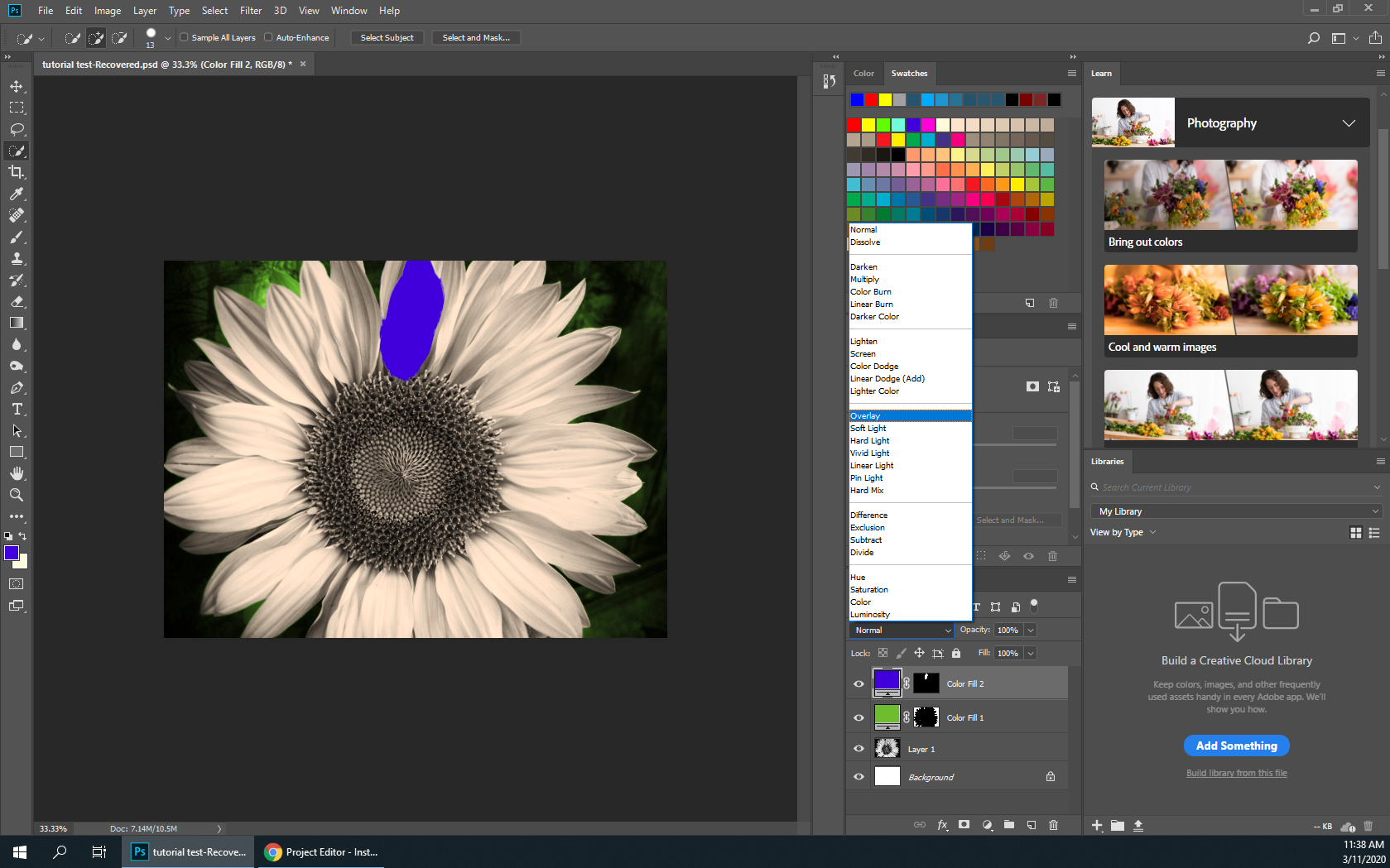Open the Search icon in options bar
The image size is (1390, 868).
point(1313,38)
